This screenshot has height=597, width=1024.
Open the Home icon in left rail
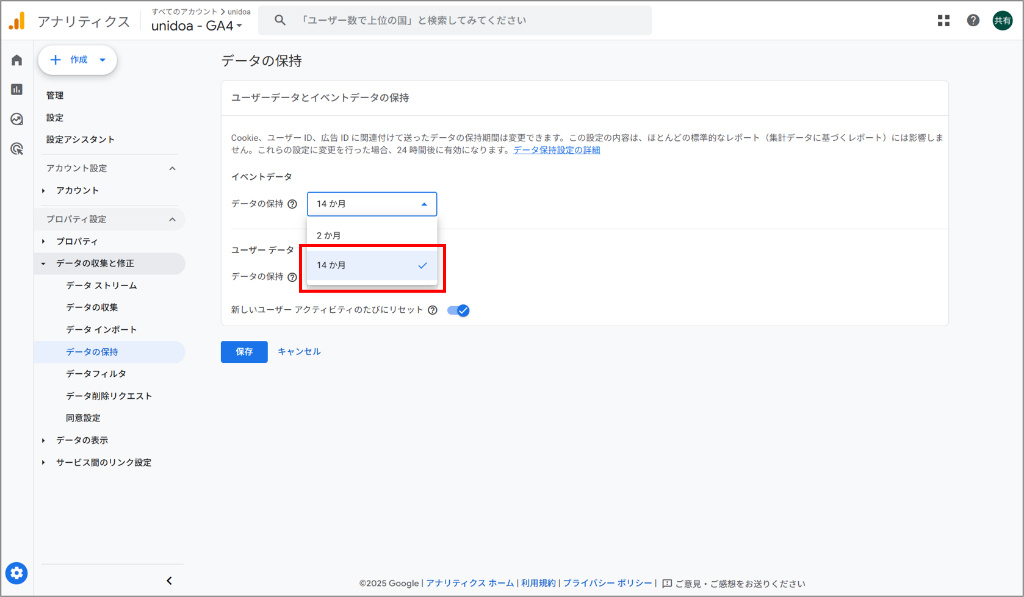pos(17,60)
